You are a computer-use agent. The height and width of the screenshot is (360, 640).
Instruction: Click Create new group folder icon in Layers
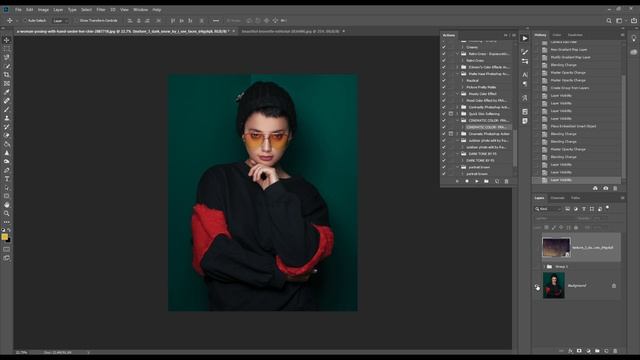(x=597, y=351)
